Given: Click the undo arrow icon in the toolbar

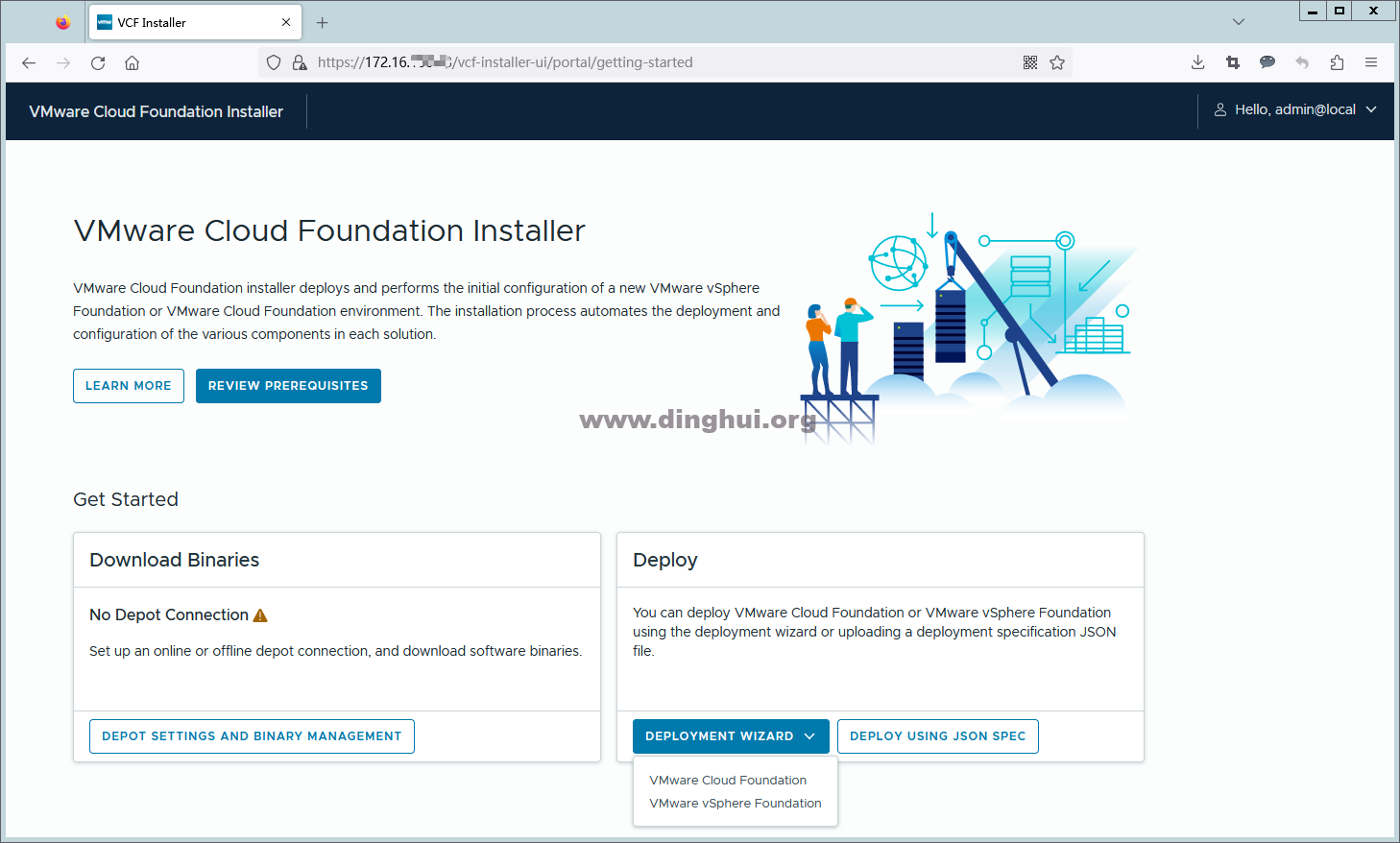Looking at the screenshot, I should 1302,62.
